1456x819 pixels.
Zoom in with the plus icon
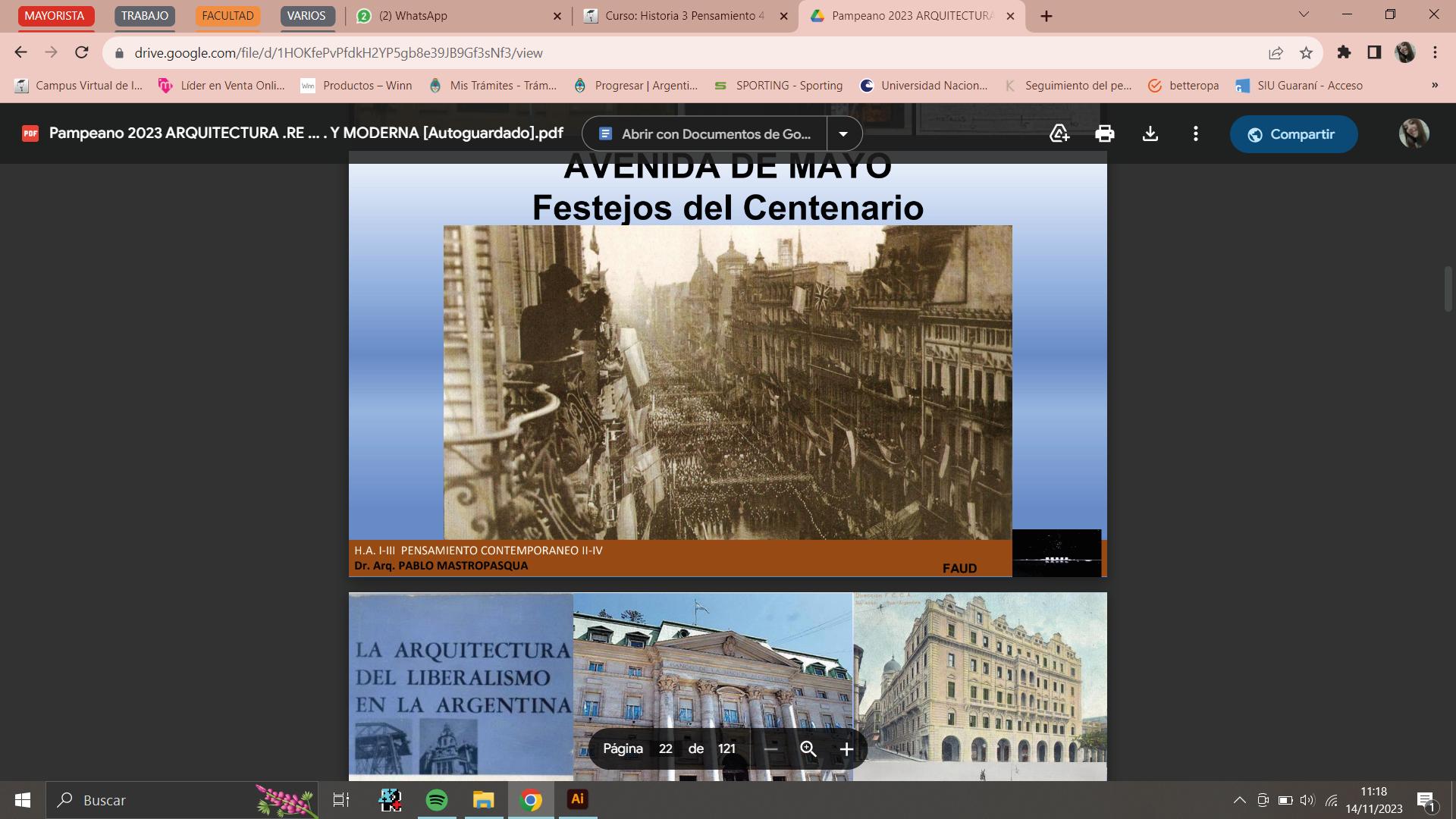coord(846,749)
